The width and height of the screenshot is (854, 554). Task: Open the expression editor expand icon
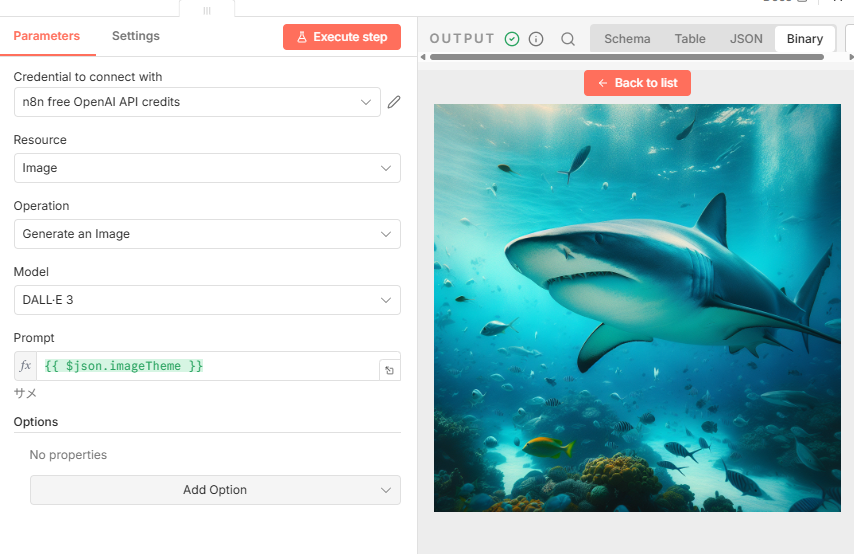coord(389,370)
